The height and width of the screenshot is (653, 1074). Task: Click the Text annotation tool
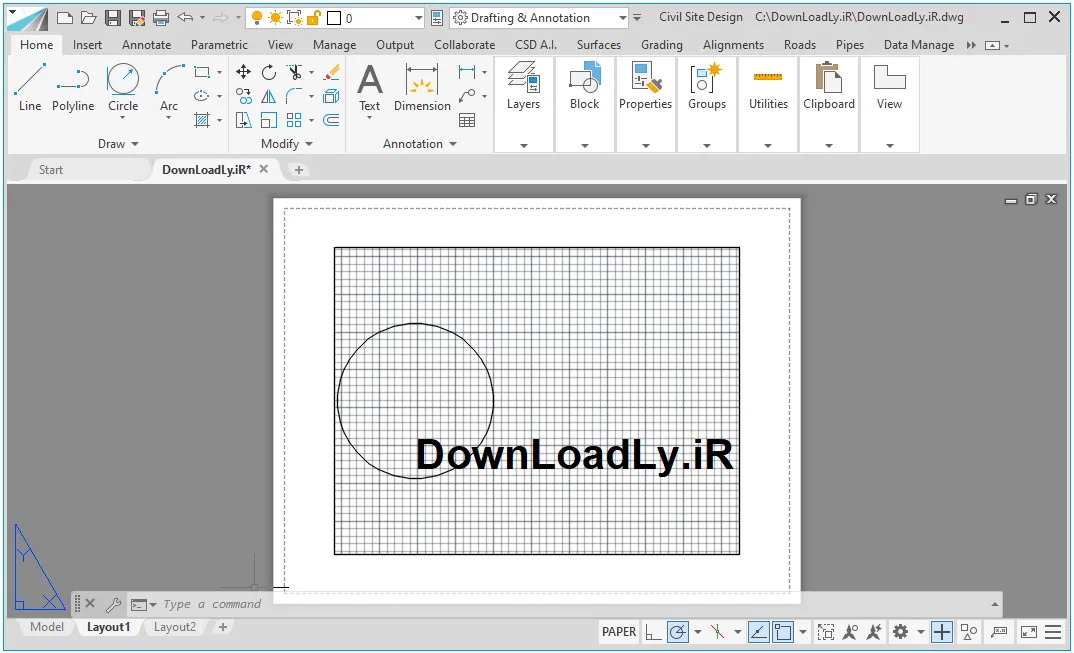(x=370, y=87)
